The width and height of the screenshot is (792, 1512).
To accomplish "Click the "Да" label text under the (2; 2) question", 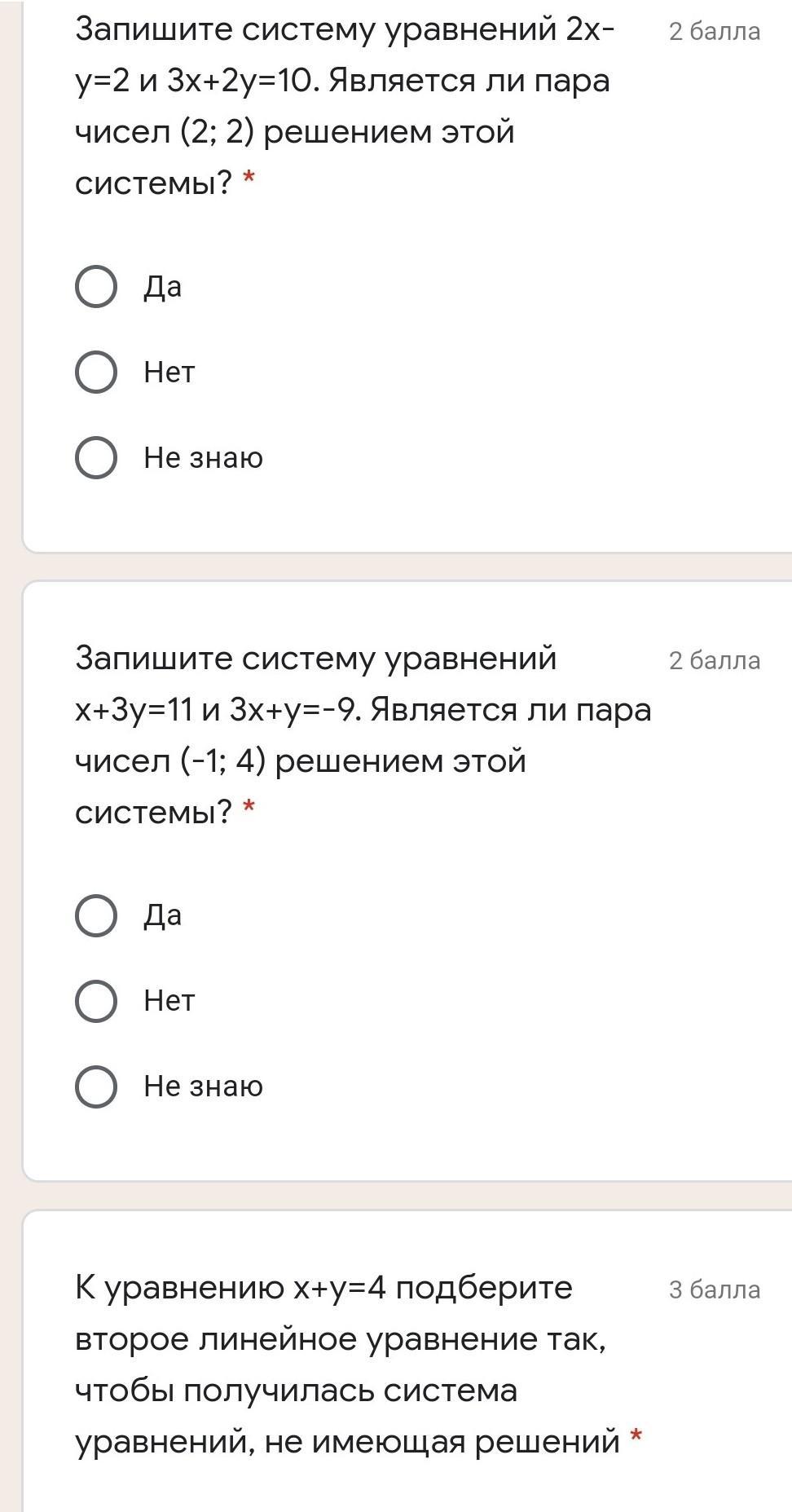I will (x=163, y=287).
